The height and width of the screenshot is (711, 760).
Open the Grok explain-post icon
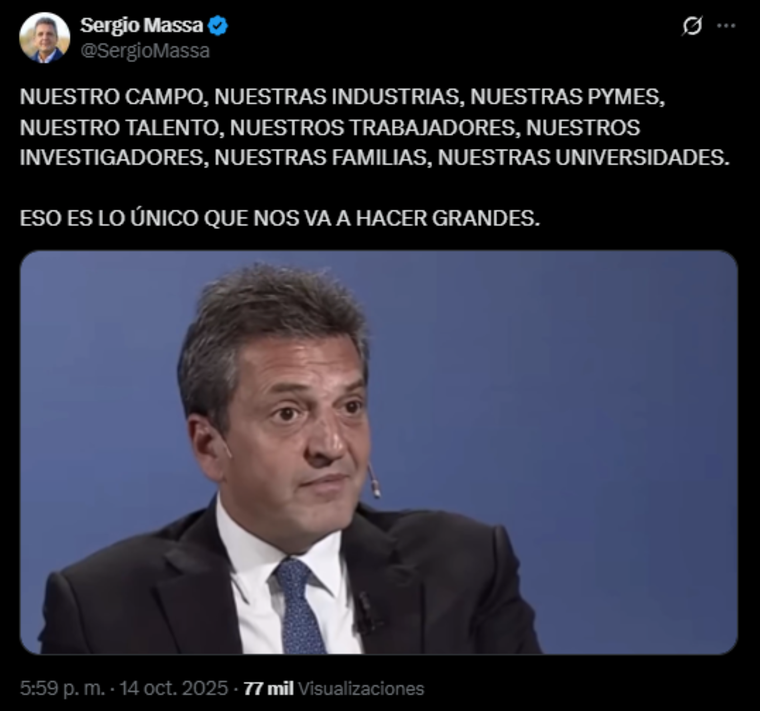pyautogui.click(x=692, y=26)
